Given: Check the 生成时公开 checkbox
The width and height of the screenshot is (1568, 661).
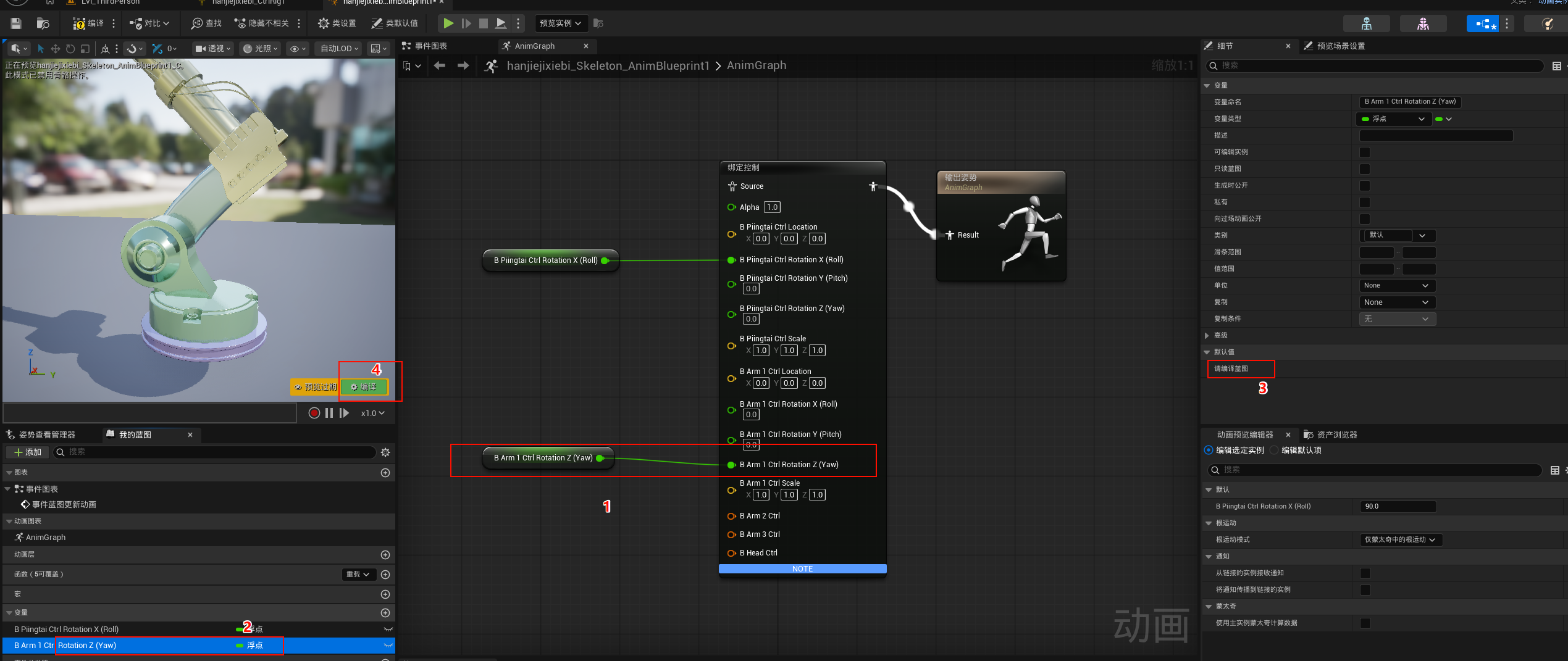Looking at the screenshot, I should point(1365,185).
